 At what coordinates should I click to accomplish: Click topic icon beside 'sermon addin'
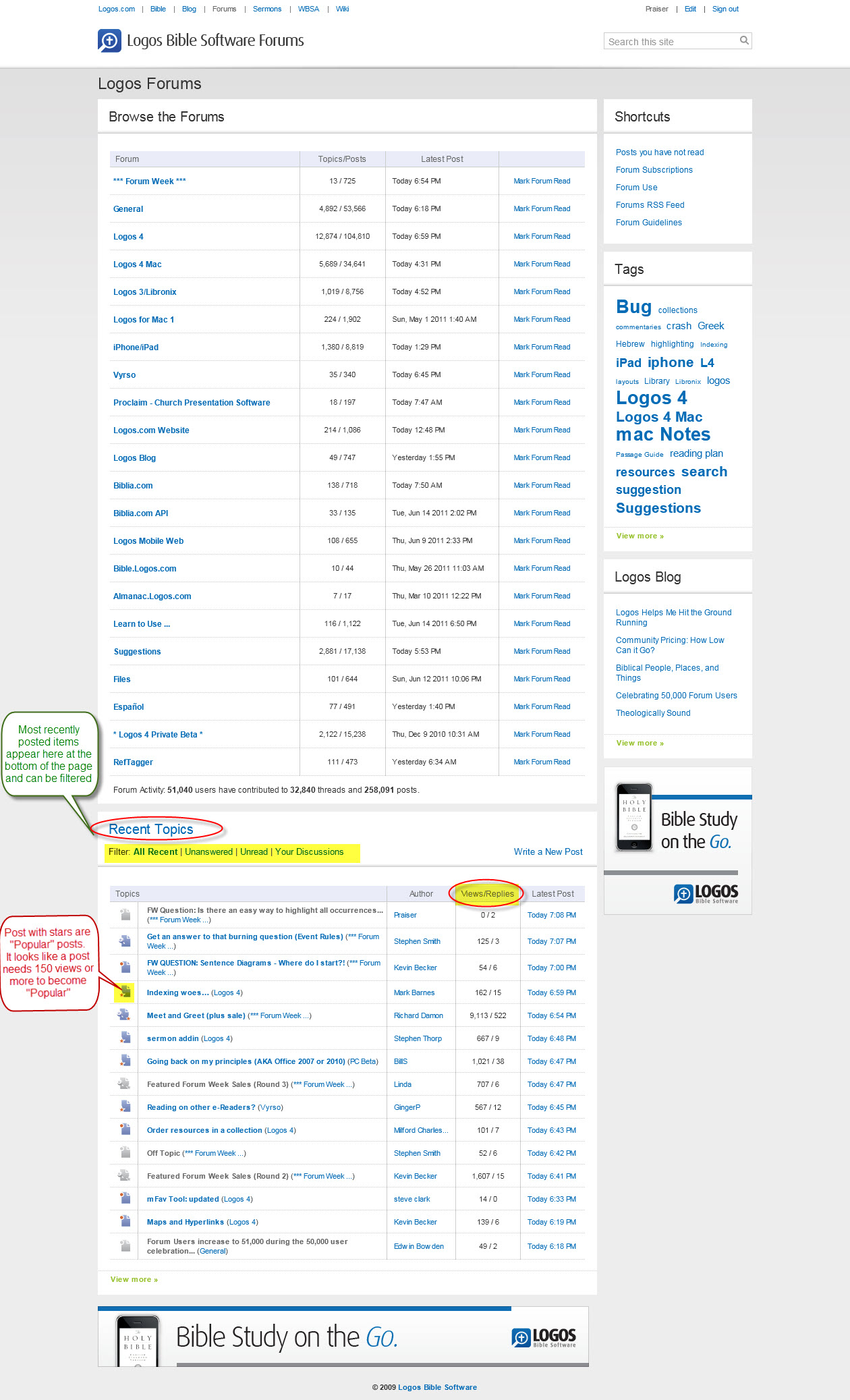[125, 1038]
